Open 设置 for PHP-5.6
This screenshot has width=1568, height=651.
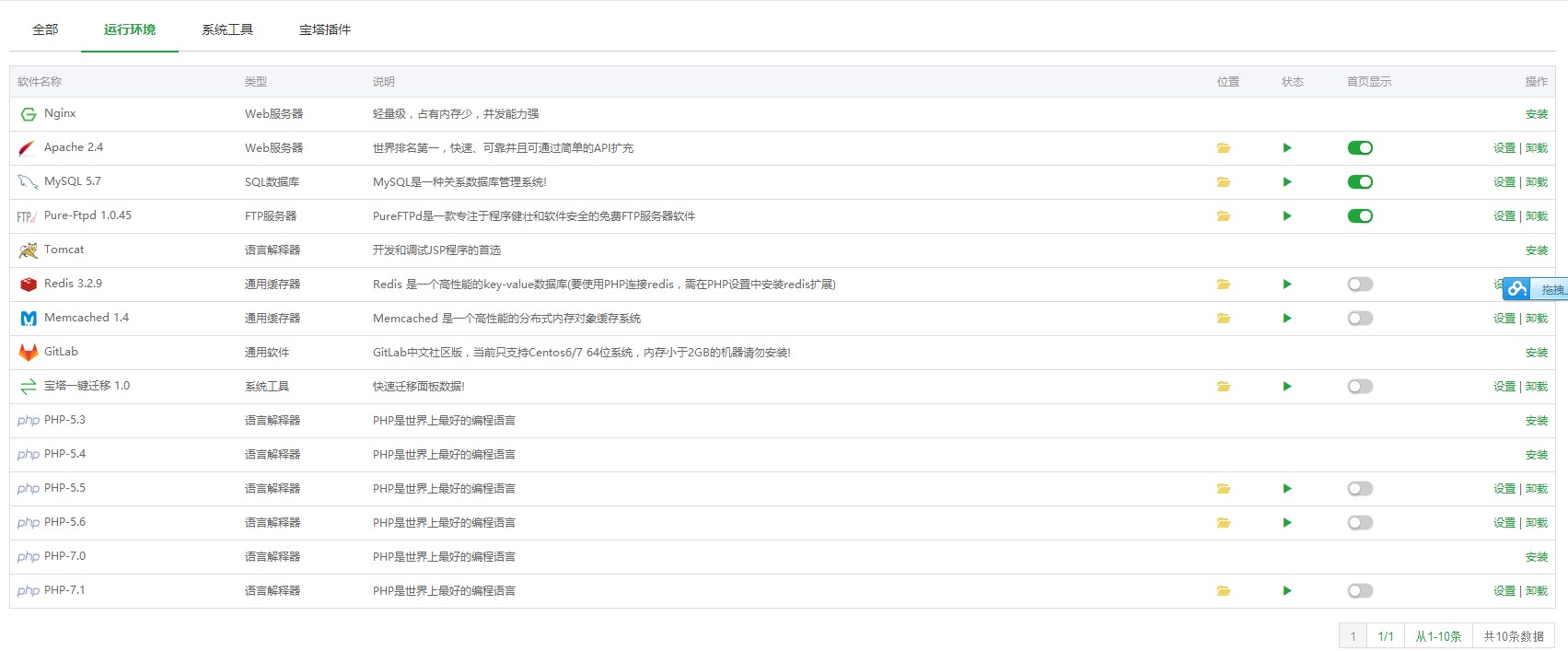(x=1504, y=523)
